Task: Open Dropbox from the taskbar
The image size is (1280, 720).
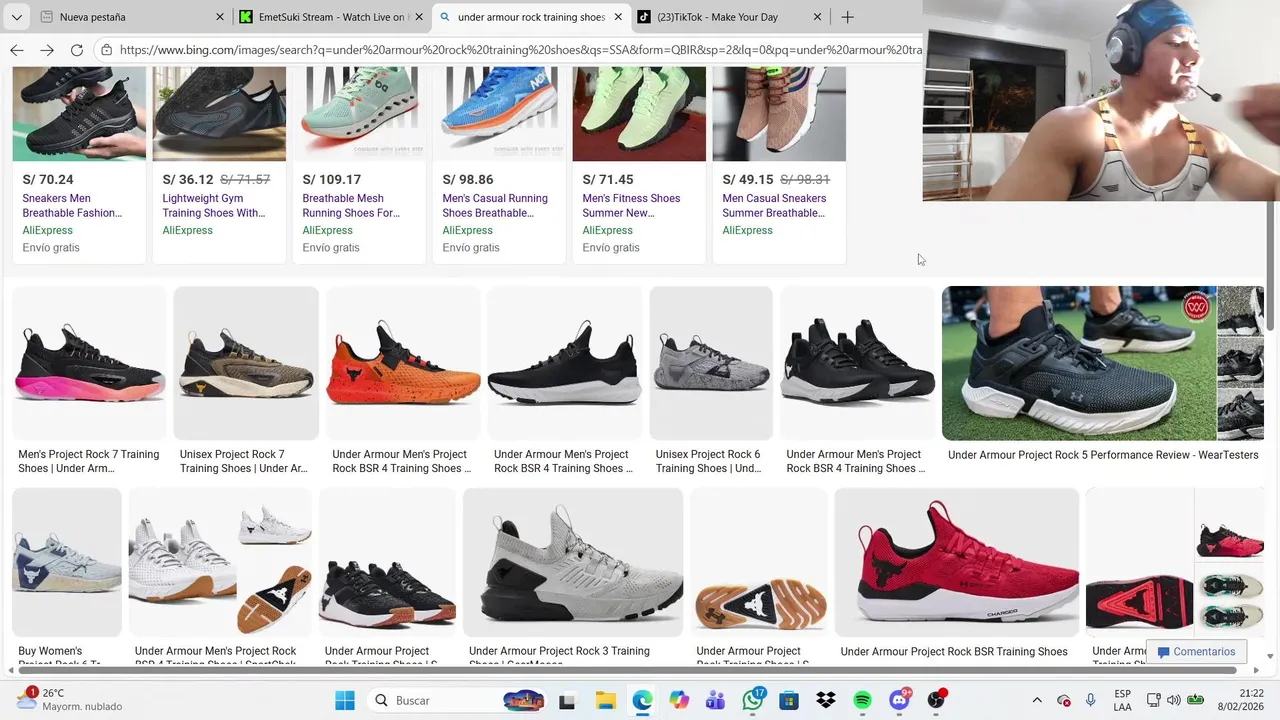Action: 826,700
